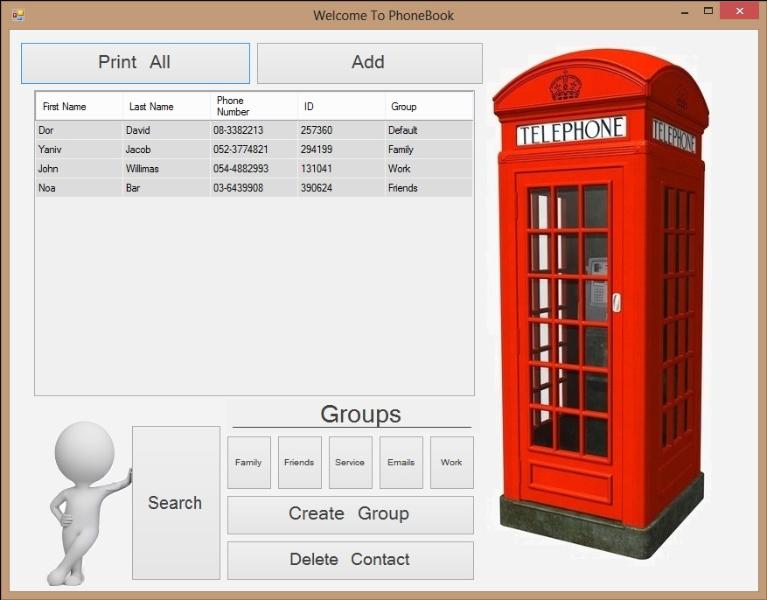Click the Group column header
767x600 pixels.
(x=429, y=106)
